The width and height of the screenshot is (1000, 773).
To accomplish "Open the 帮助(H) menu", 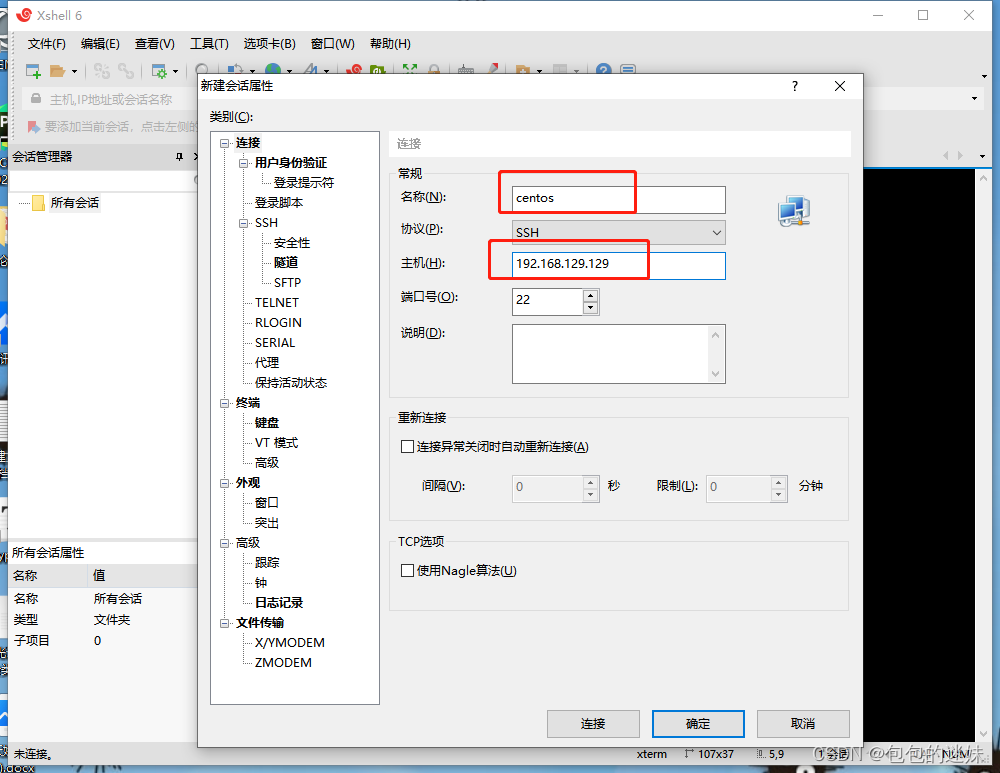I will pos(390,43).
